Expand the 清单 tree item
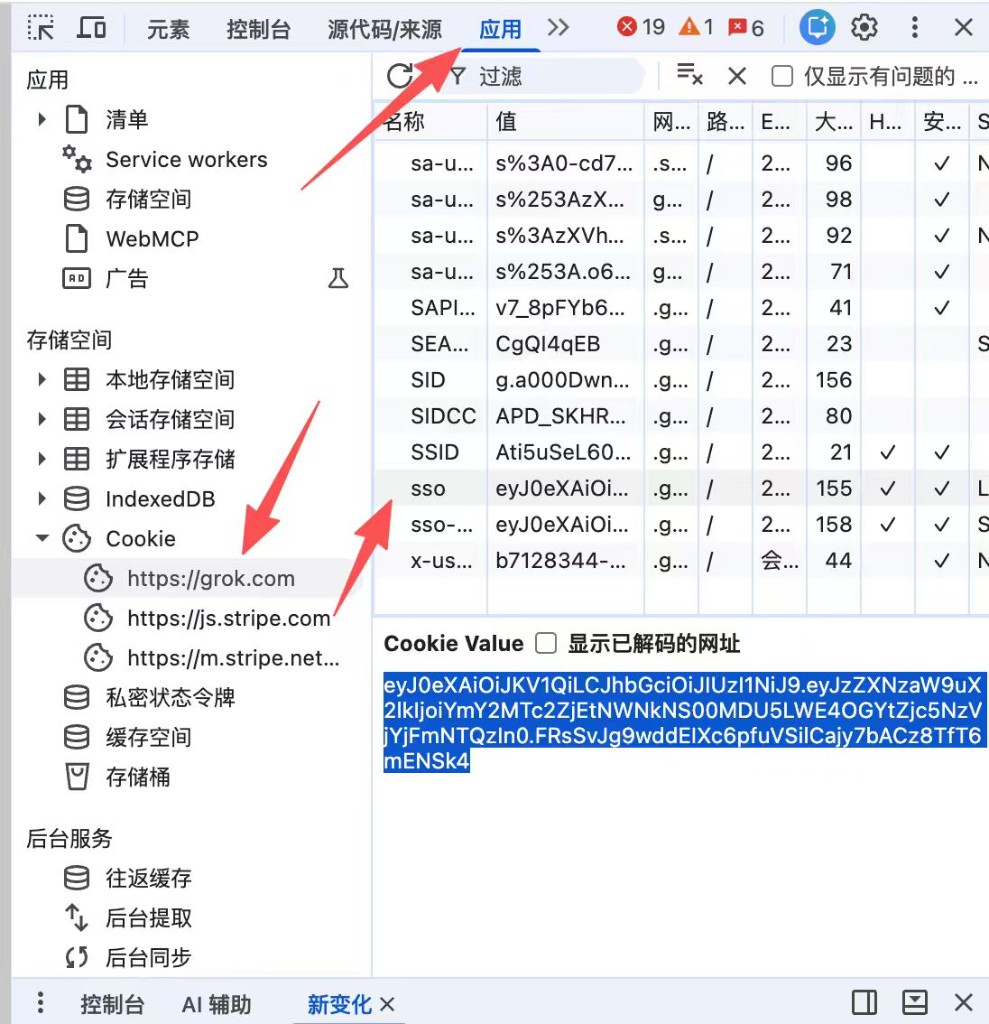 (42, 120)
